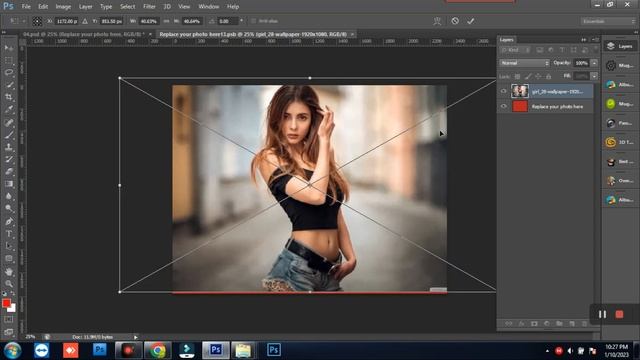The height and width of the screenshot is (360, 640).
Task: Toggle the width-height link icon
Action: (166, 21)
